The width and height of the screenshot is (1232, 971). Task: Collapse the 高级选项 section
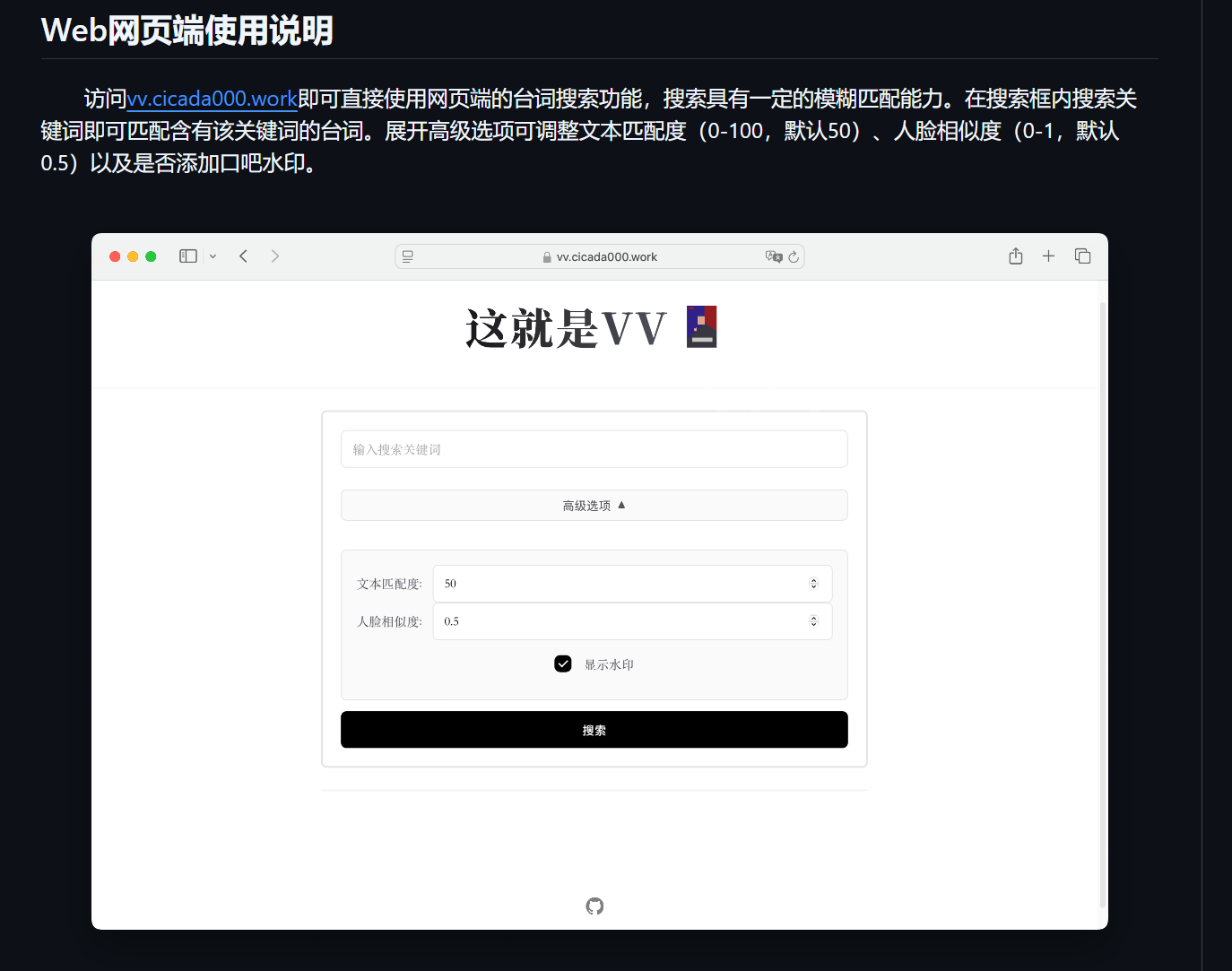(594, 506)
